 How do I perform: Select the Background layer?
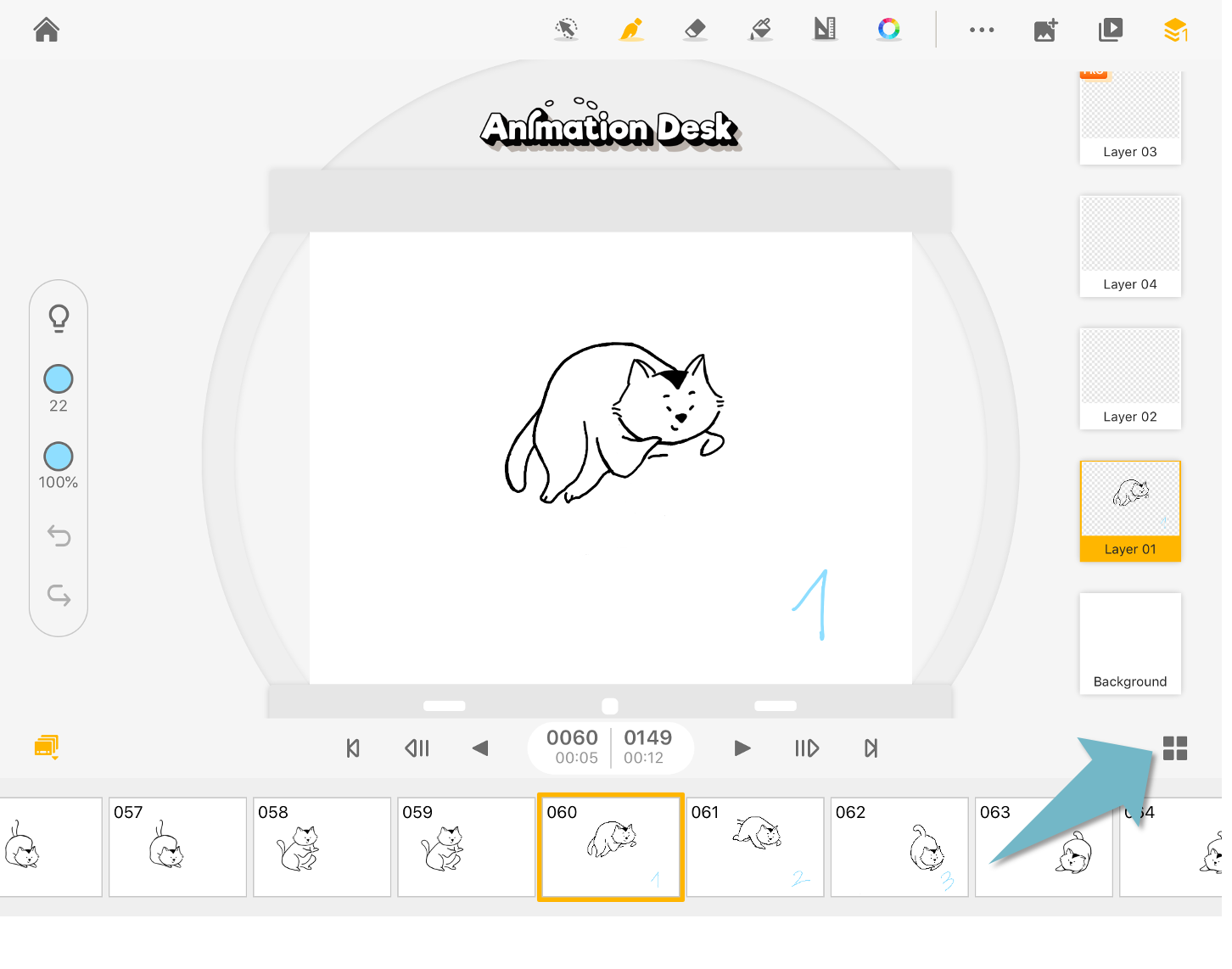(1130, 644)
